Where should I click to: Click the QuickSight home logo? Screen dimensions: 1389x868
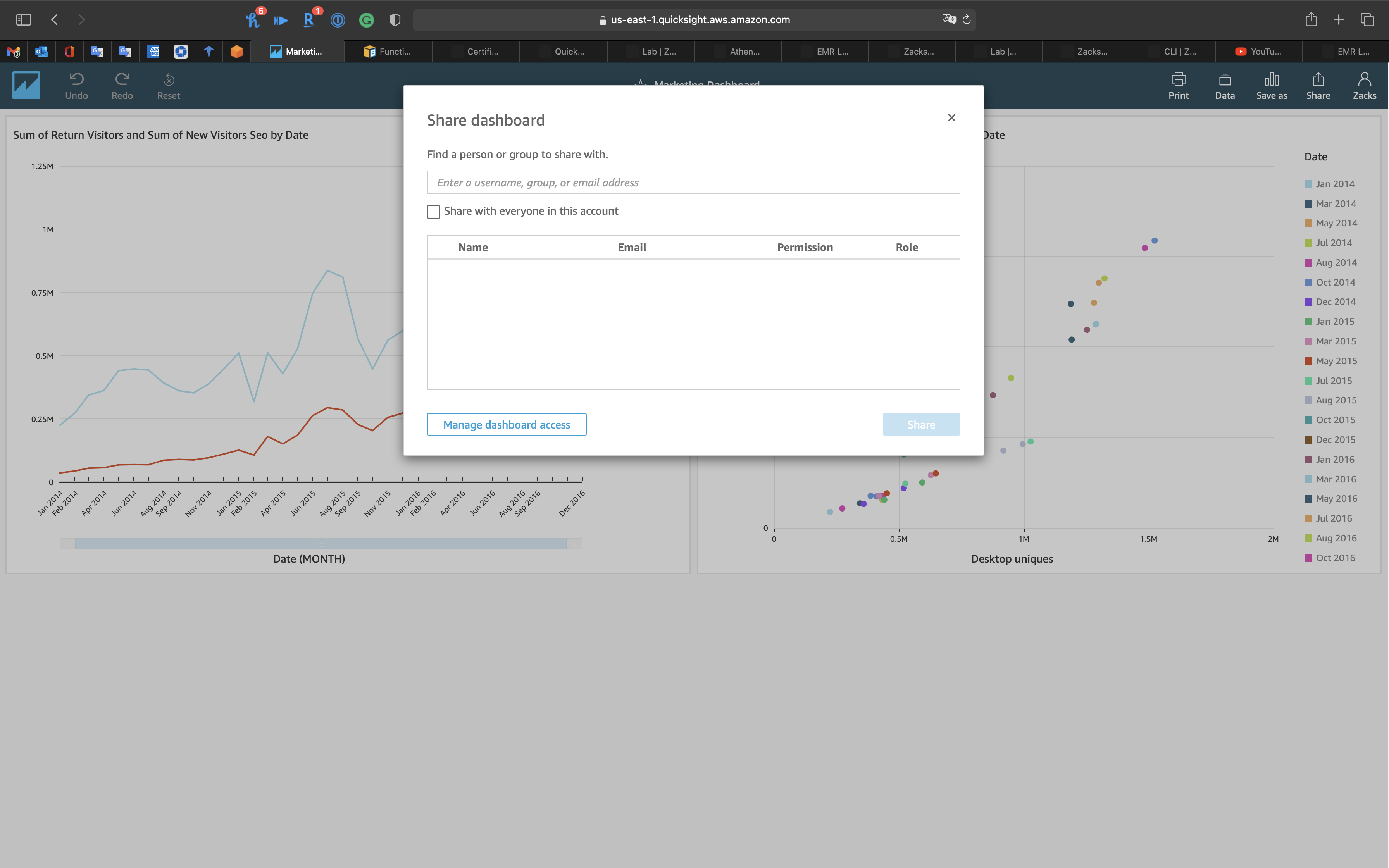pyautogui.click(x=26, y=85)
